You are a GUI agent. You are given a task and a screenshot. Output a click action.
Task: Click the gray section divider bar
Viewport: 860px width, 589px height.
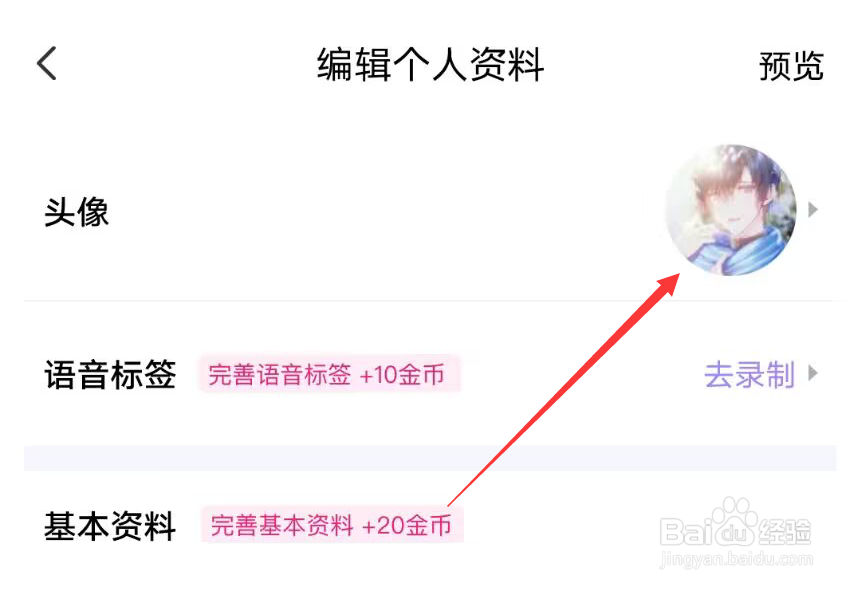click(430, 458)
